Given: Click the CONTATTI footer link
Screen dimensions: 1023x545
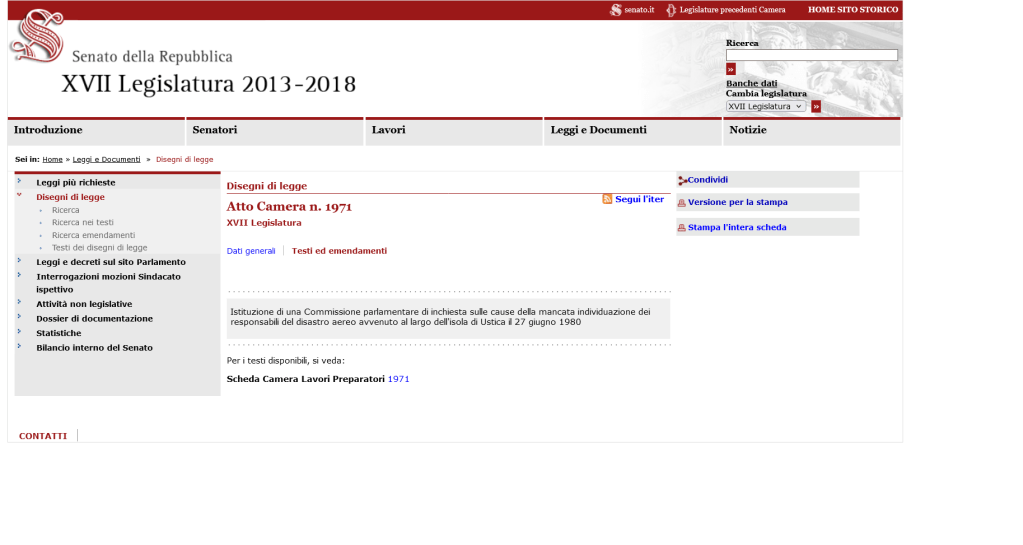Looking at the screenshot, I should point(43,436).
